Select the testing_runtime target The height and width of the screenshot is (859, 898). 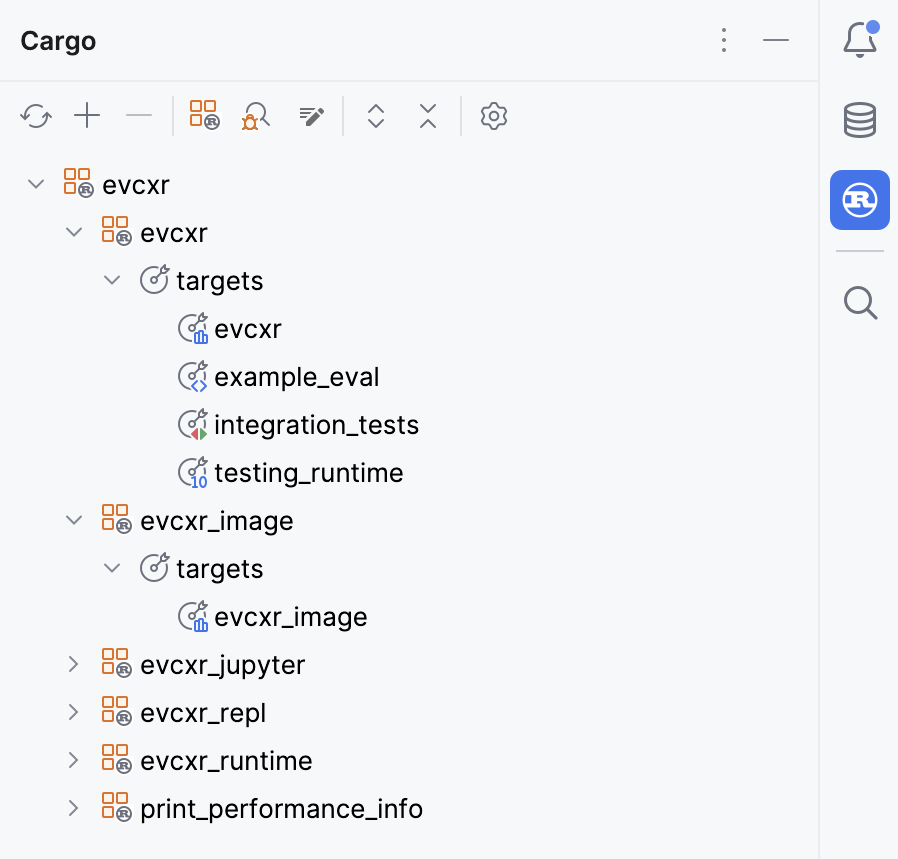pos(308,472)
